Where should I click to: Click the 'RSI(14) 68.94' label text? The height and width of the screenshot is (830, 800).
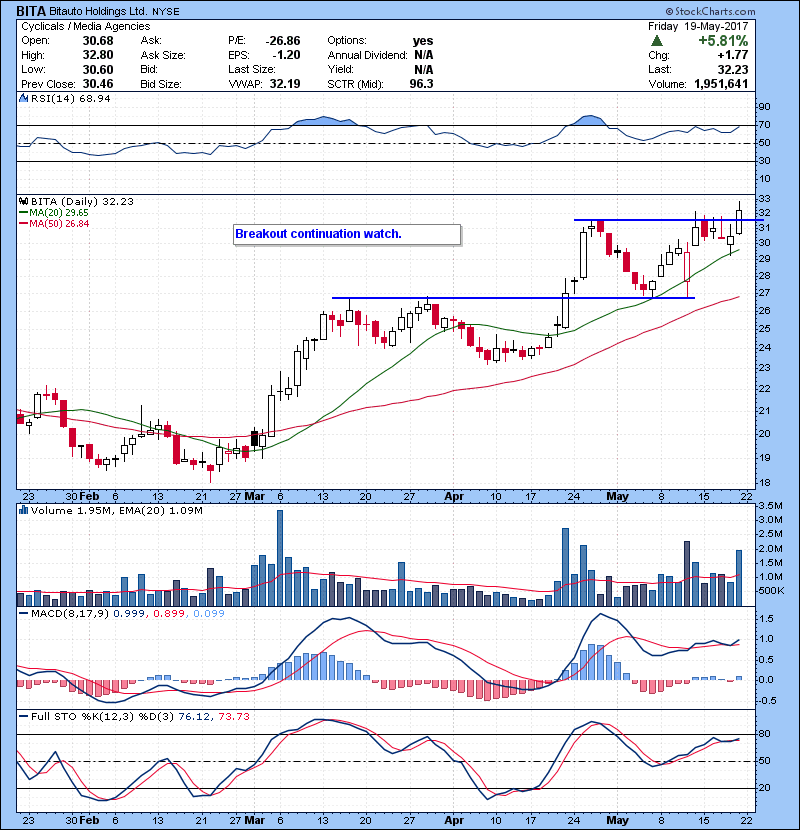(x=70, y=98)
